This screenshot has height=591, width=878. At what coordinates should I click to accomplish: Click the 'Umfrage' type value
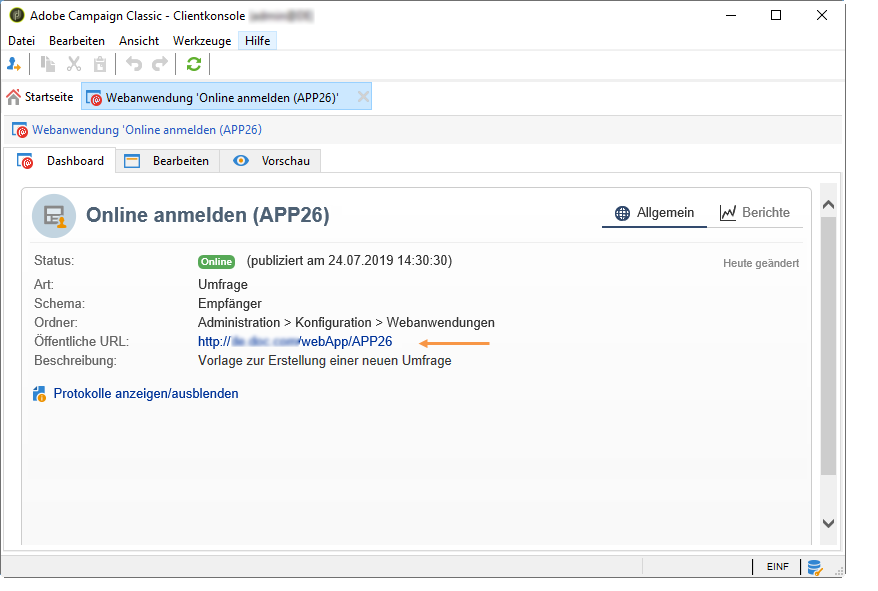point(223,285)
